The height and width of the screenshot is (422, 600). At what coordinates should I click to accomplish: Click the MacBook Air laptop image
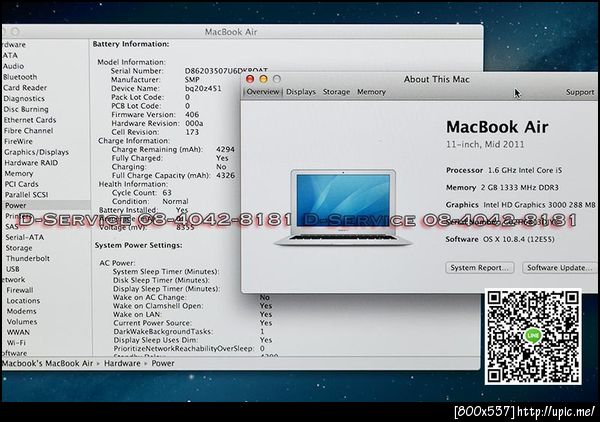(x=343, y=207)
